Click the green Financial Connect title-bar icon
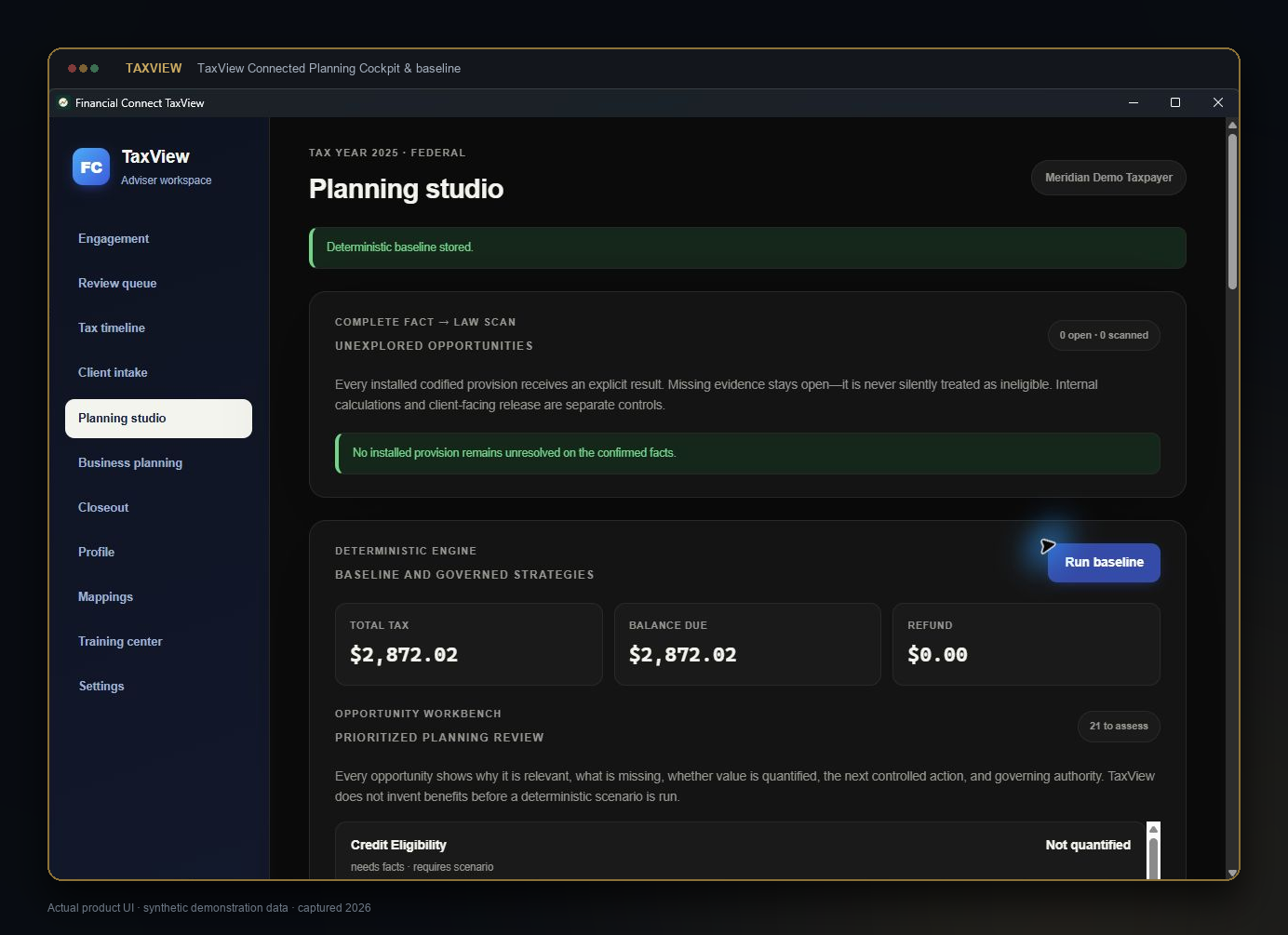1288x935 pixels. coord(63,102)
